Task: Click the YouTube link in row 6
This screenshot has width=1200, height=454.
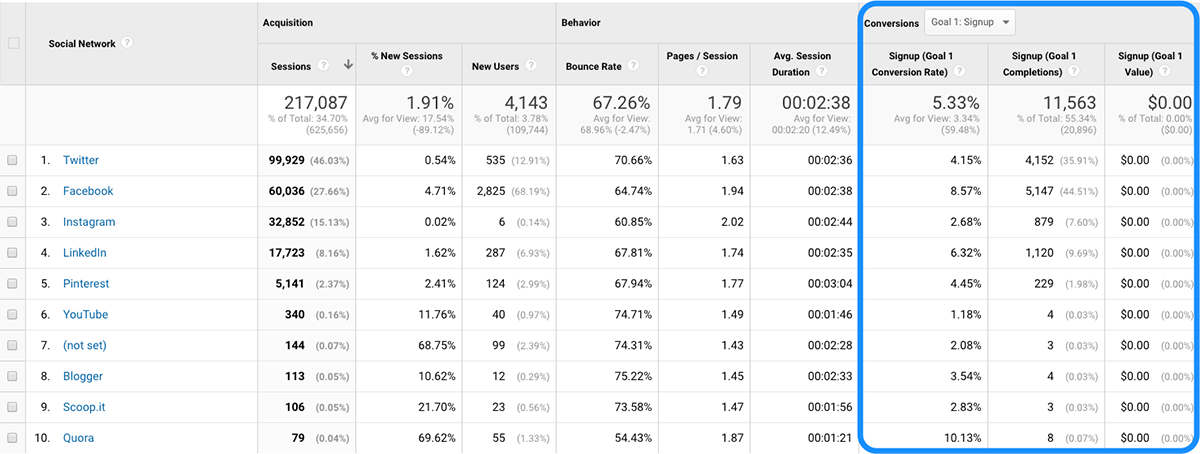Action: 85,314
